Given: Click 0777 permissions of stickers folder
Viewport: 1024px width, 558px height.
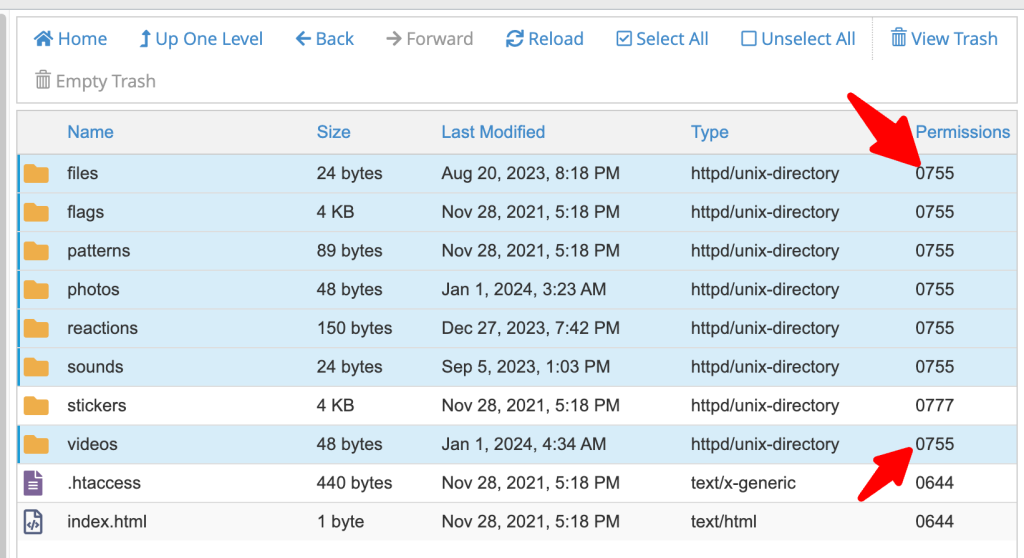Looking at the screenshot, I should click(x=935, y=405).
